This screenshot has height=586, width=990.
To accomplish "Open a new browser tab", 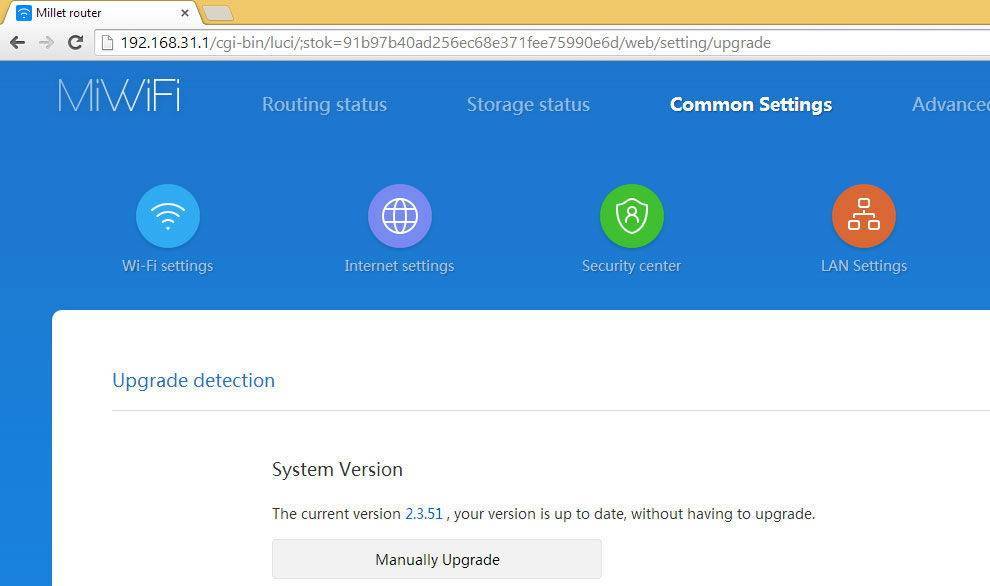I will click(218, 13).
